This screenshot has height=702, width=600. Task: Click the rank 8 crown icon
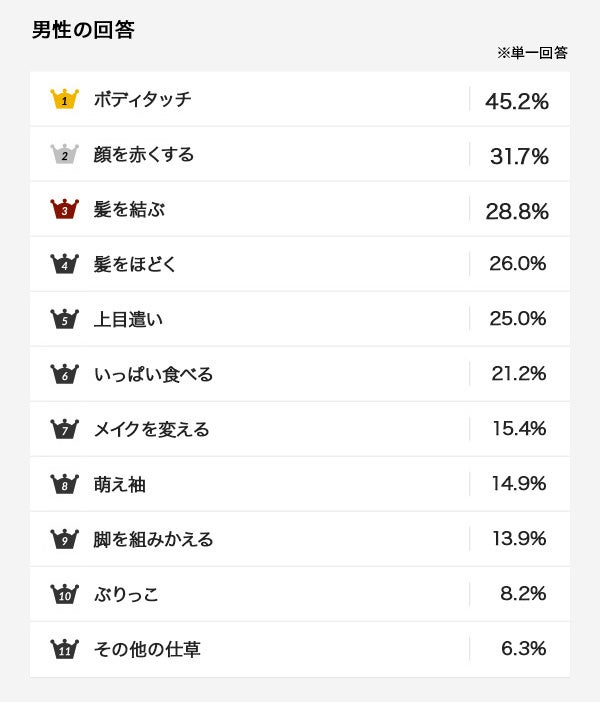(x=64, y=484)
